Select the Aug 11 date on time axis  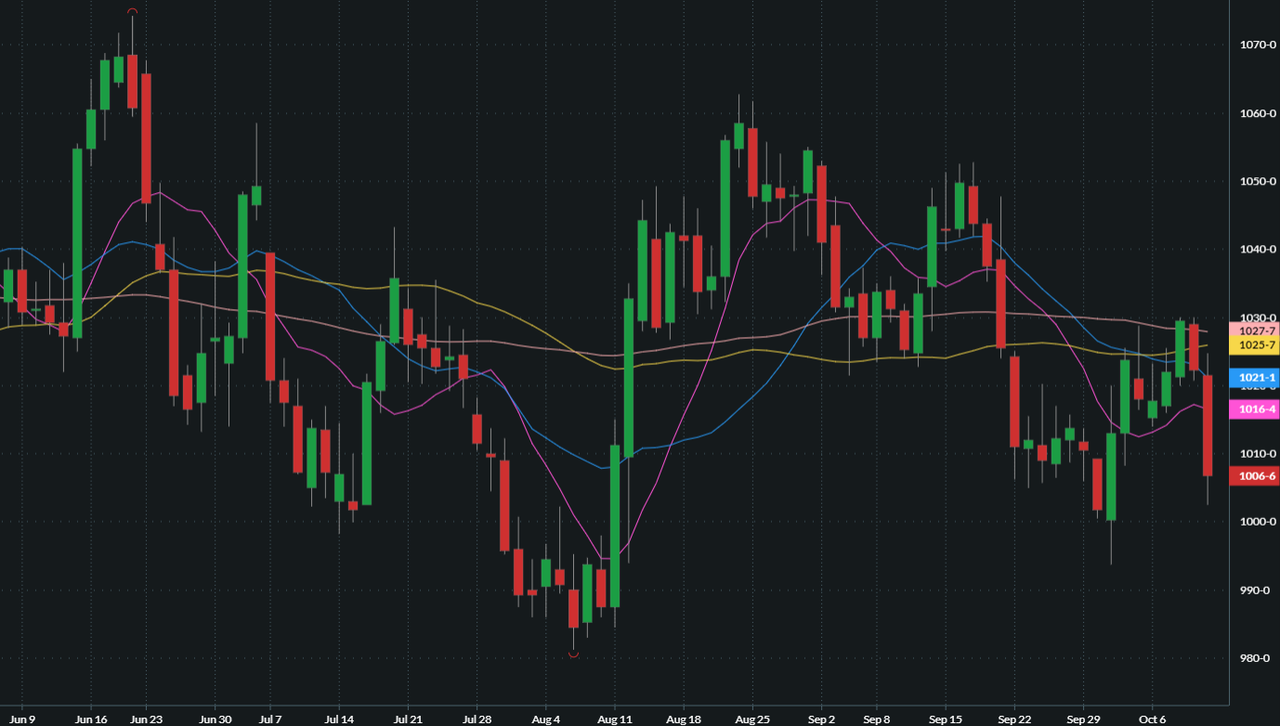pyautogui.click(x=614, y=718)
